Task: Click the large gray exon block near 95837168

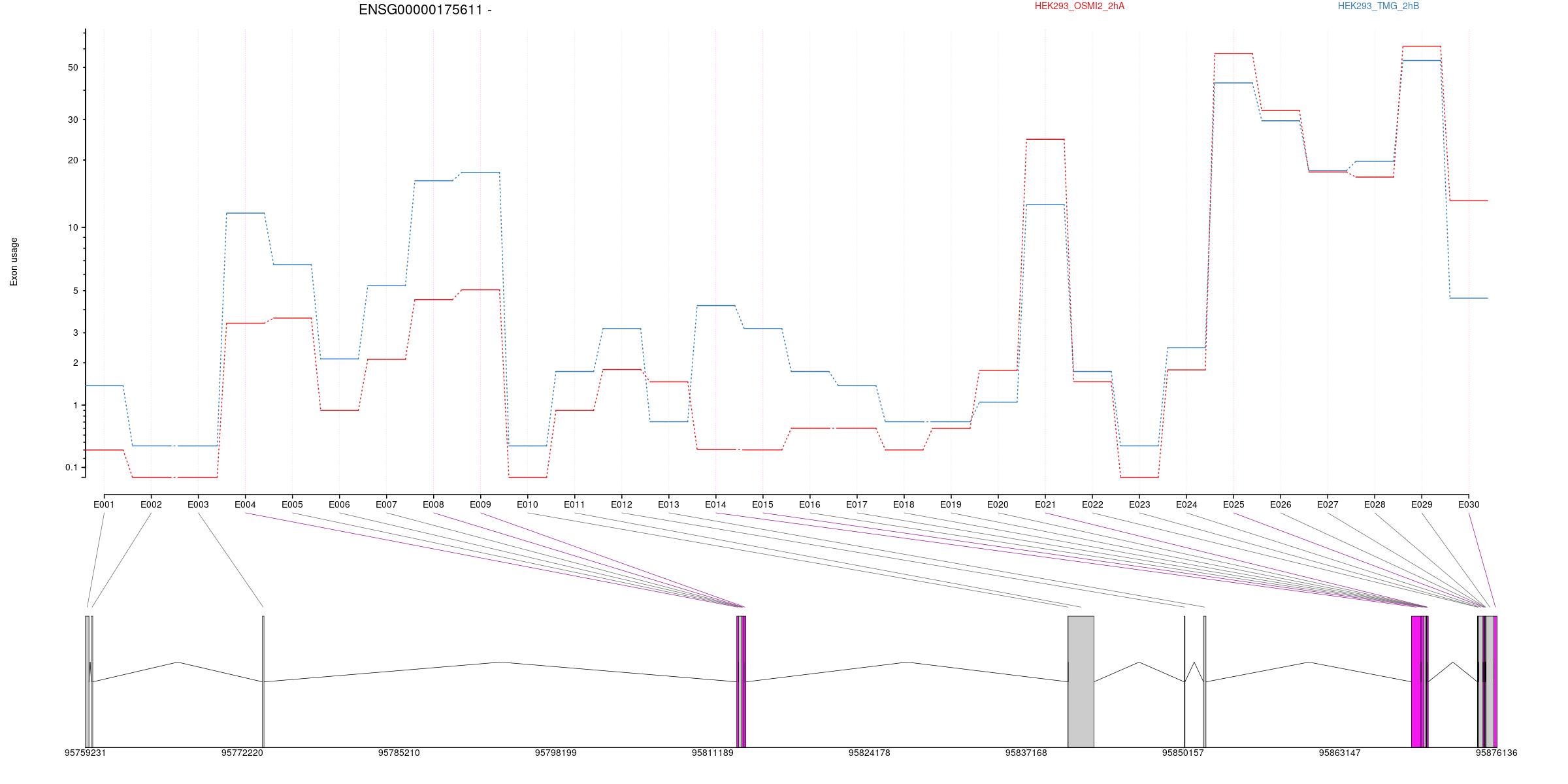Action: (x=1081, y=681)
